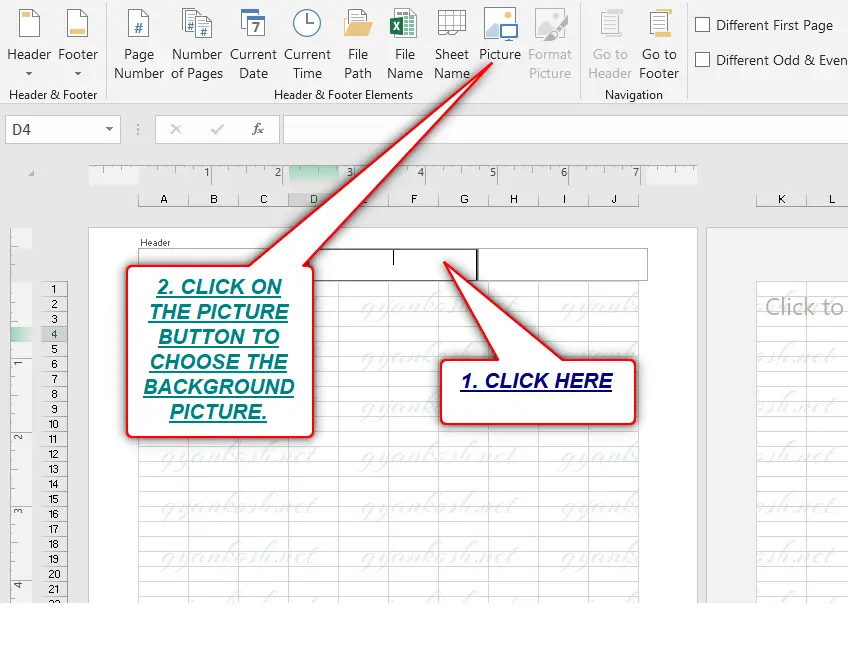Select column A header
Image resolution: width=848 pixels, height=668 pixels.
[x=163, y=199]
